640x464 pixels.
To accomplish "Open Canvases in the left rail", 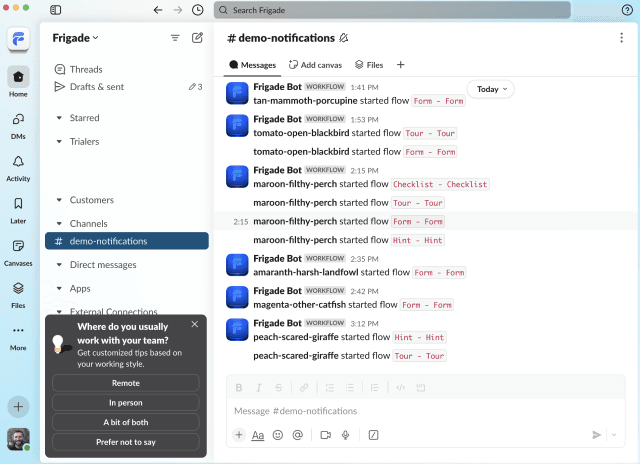I will click(18, 253).
